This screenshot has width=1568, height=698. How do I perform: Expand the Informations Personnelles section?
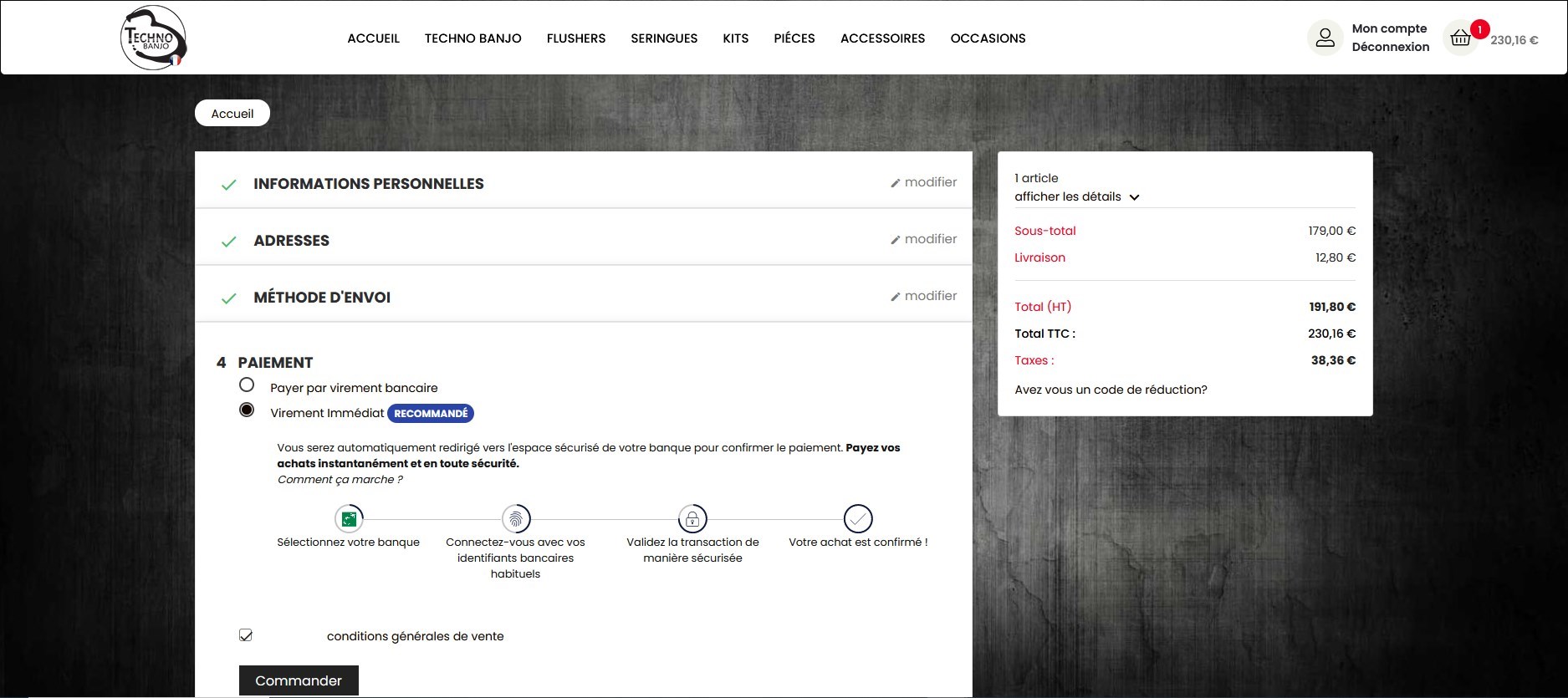368,184
